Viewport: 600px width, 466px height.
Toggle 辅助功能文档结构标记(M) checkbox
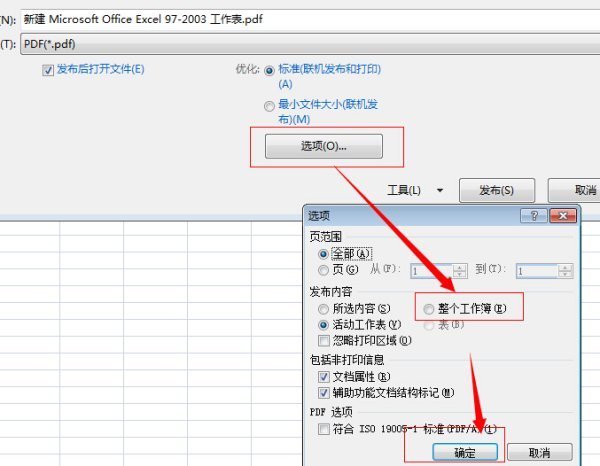(323, 393)
